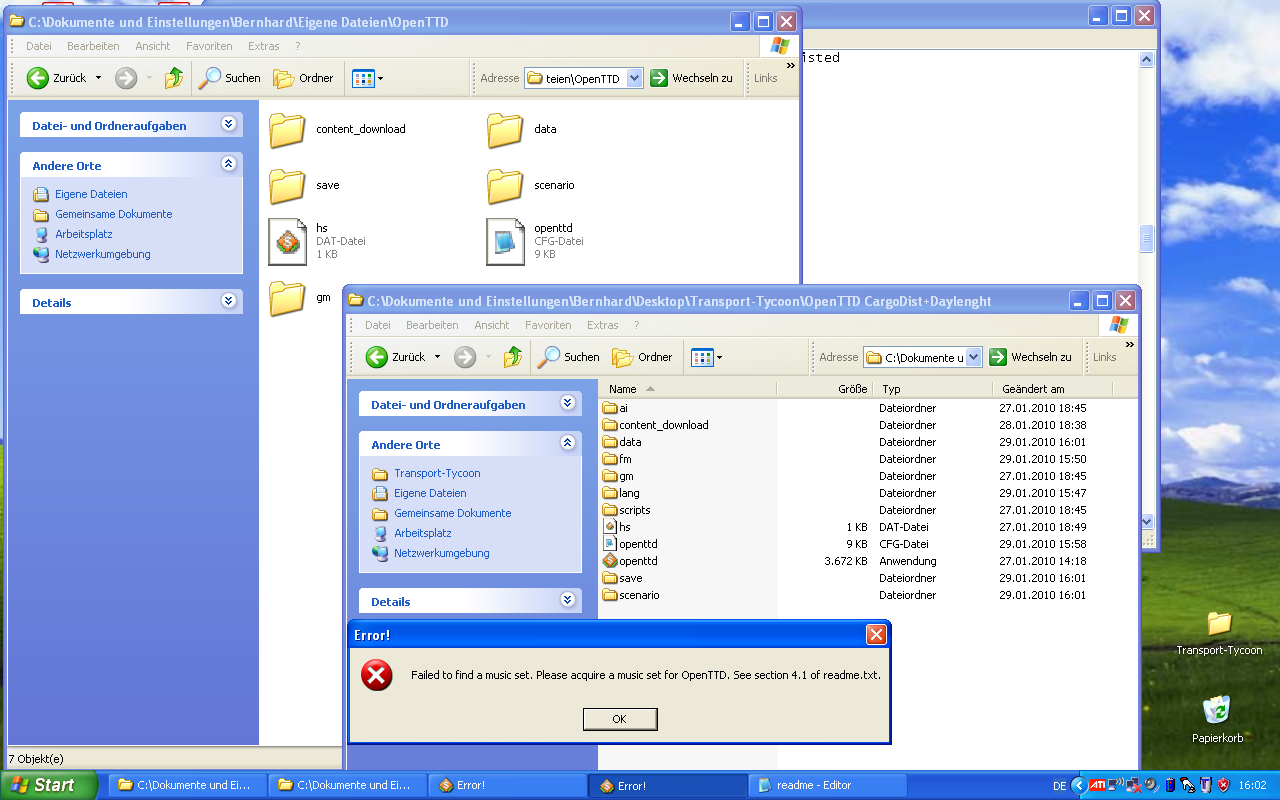1280x800 pixels.
Task: Open the openttd application file in list
Action: coord(637,561)
